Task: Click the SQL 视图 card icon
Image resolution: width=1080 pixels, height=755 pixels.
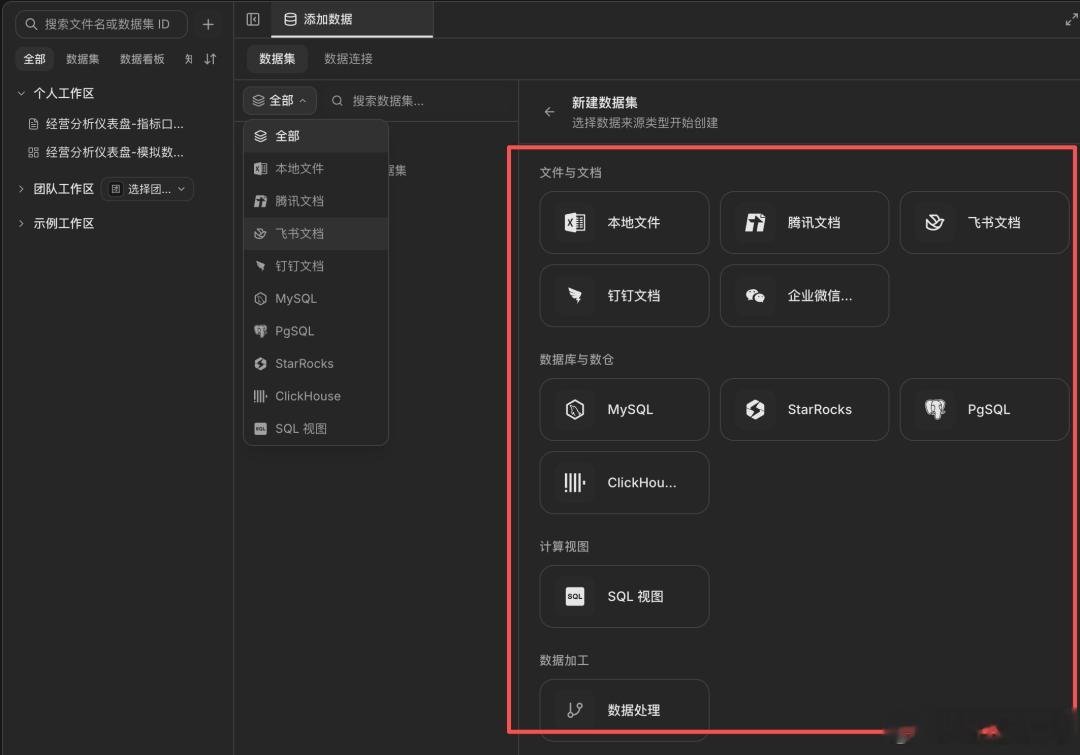Action: 574,597
